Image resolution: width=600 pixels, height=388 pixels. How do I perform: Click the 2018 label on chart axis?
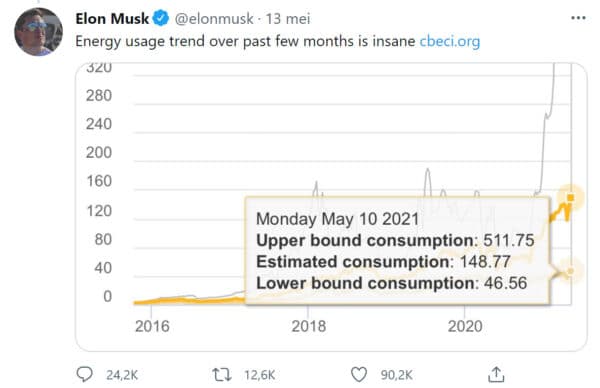coord(308,326)
